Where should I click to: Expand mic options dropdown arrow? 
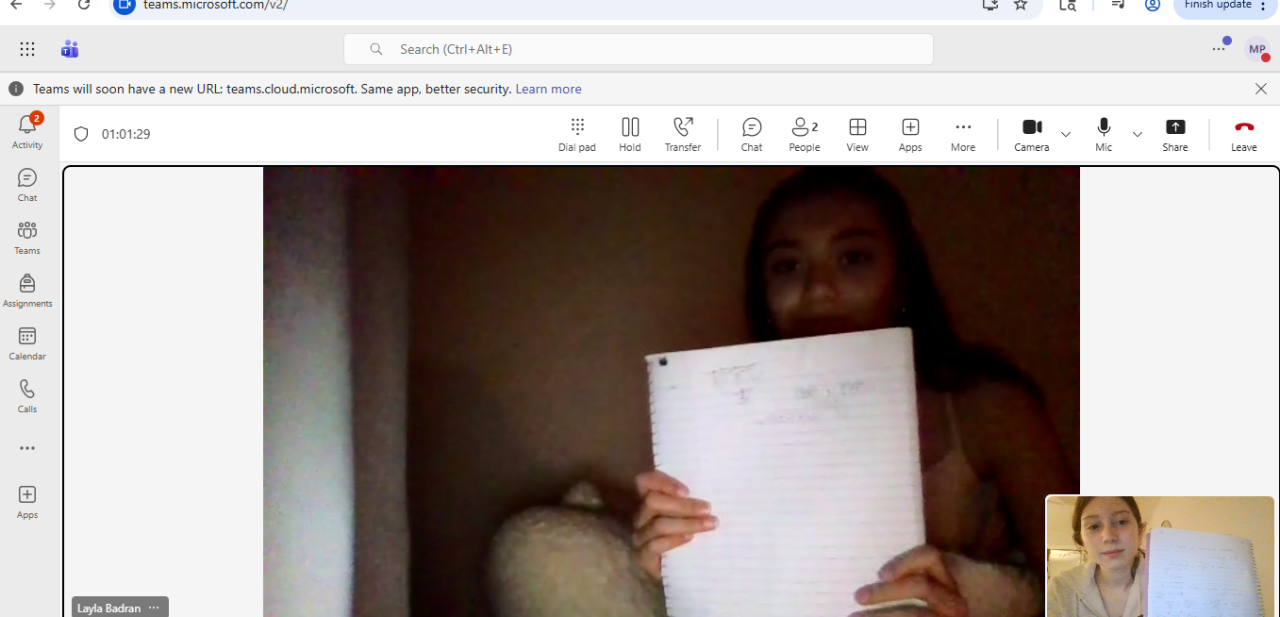click(x=1137, y=134)
